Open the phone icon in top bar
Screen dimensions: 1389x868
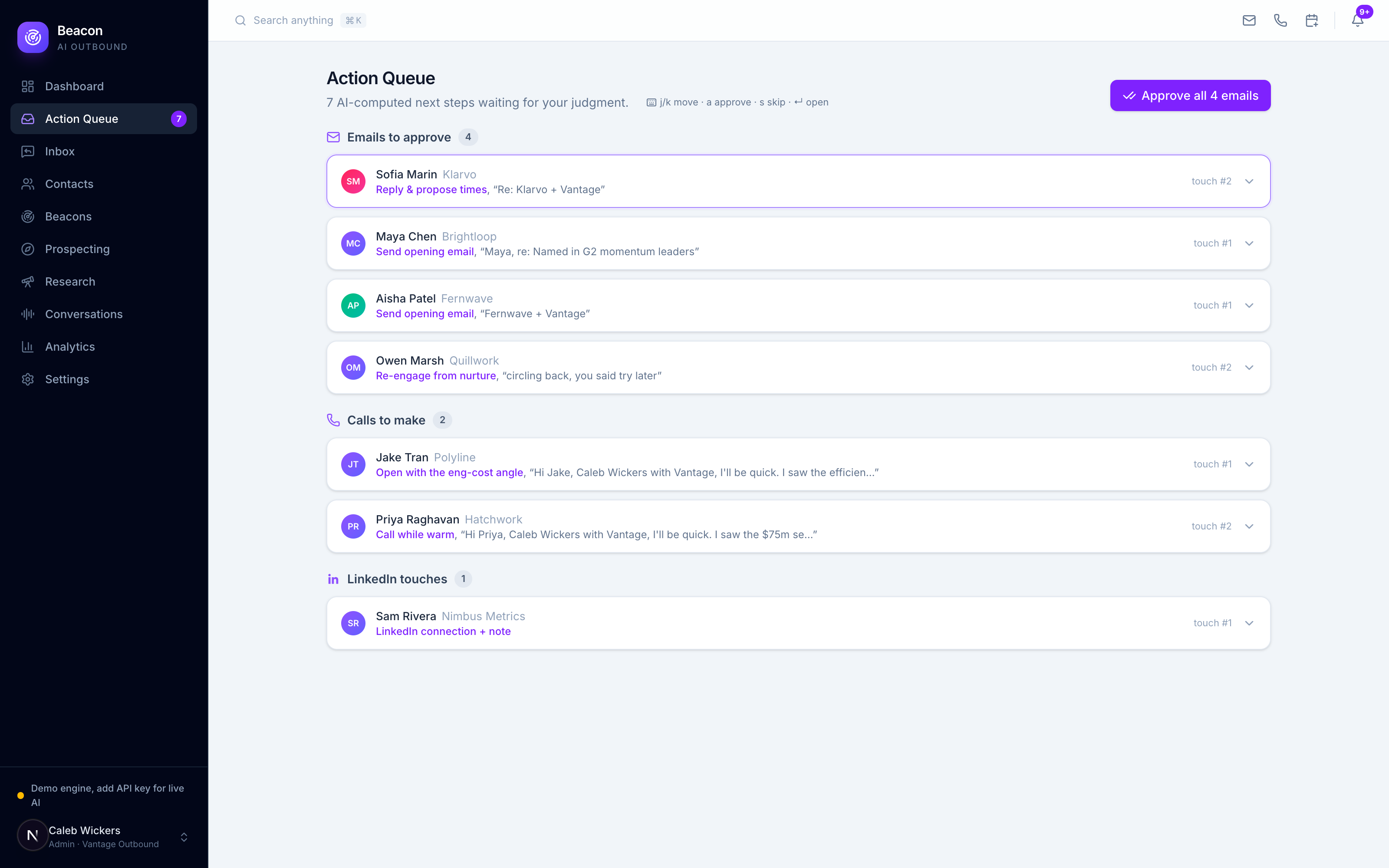1280,21
